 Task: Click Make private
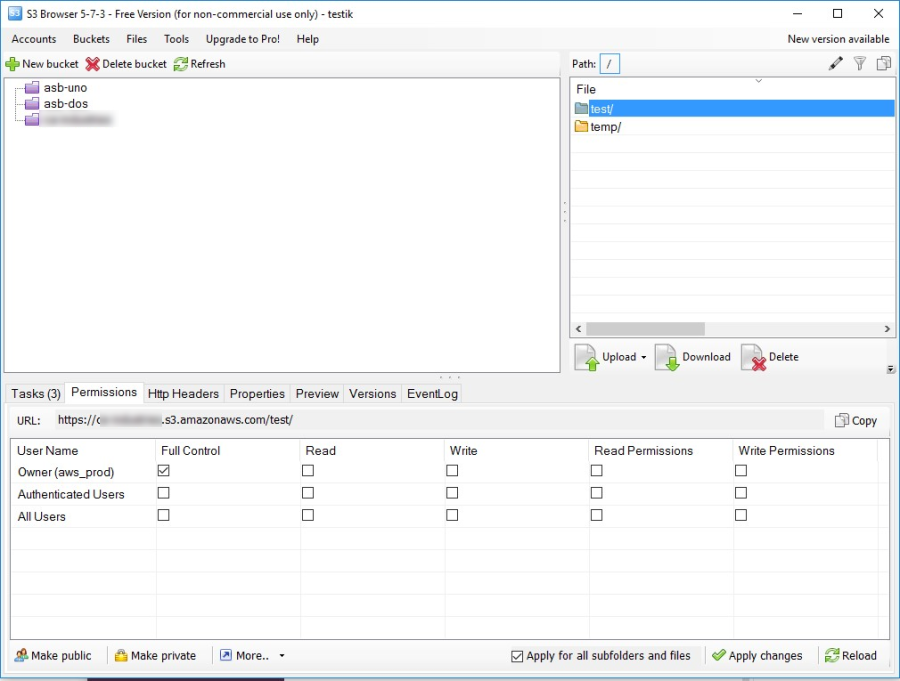155,655
